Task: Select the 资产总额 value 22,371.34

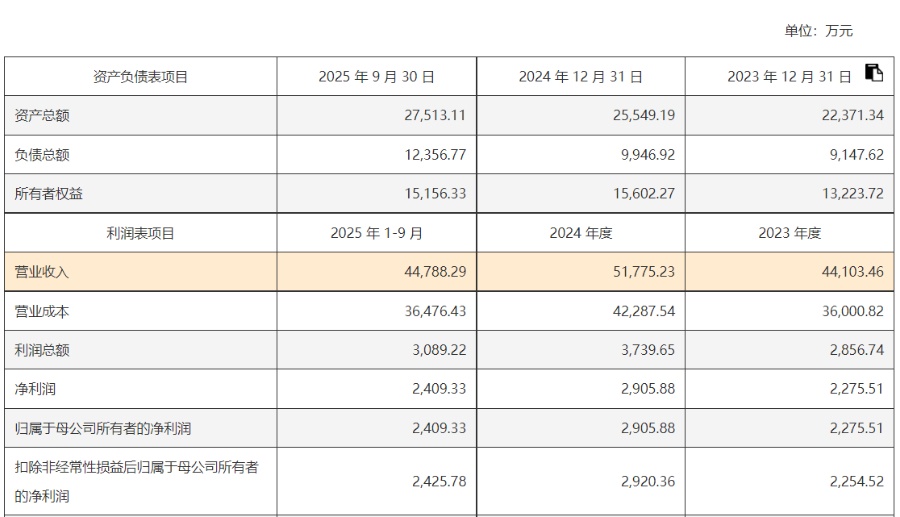Action: point(852,115)
